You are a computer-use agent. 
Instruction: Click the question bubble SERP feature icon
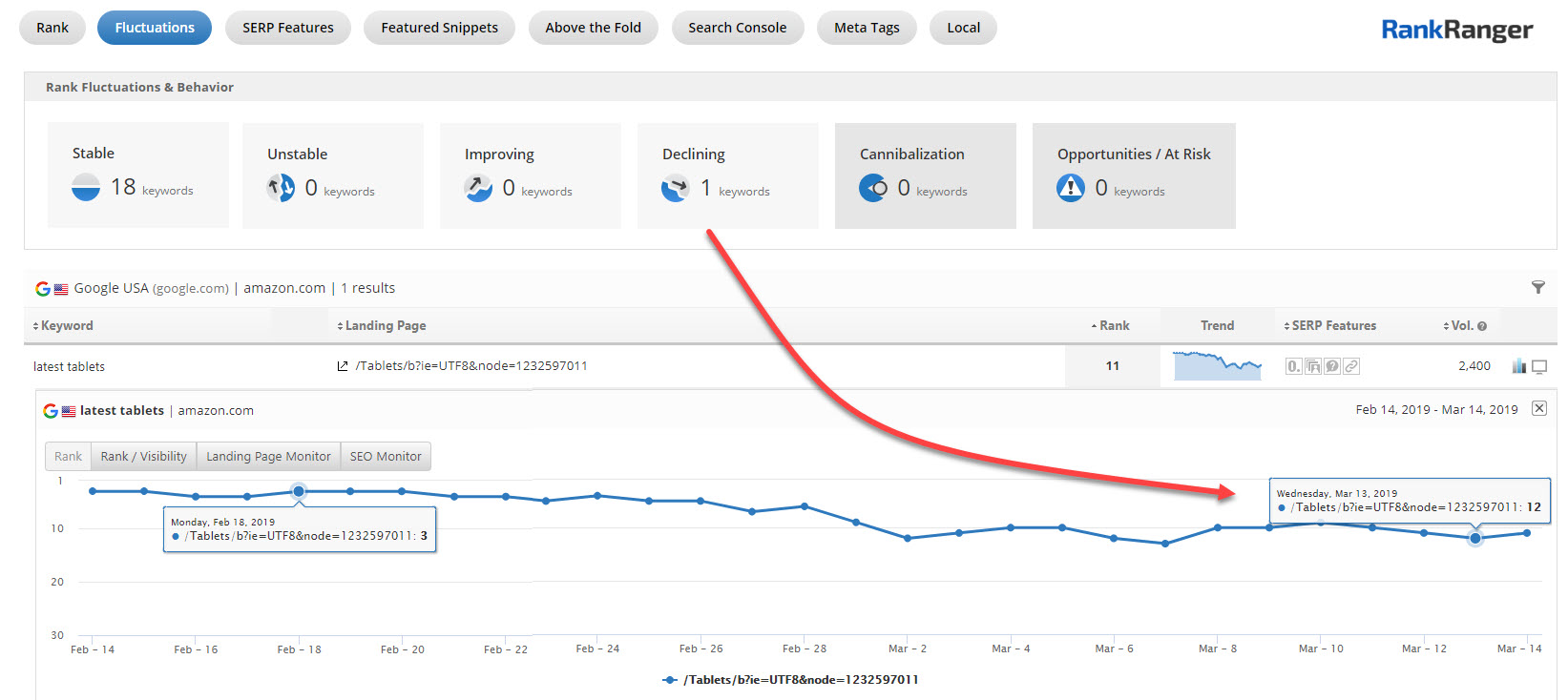(x=1332, y=366)
